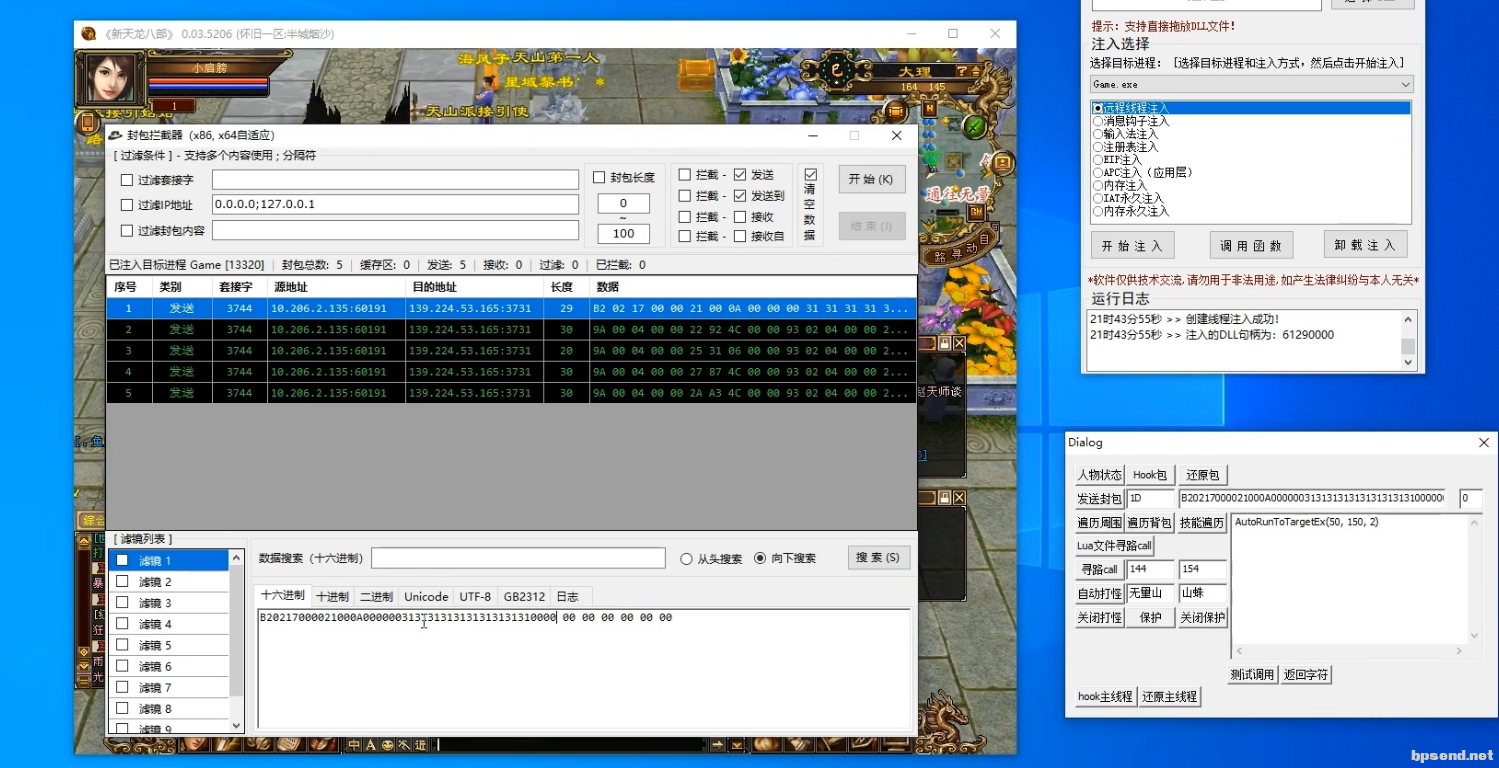Click the Hook包 button in Dialog
1499x768 pixels.
click(x=1150, y=475)
